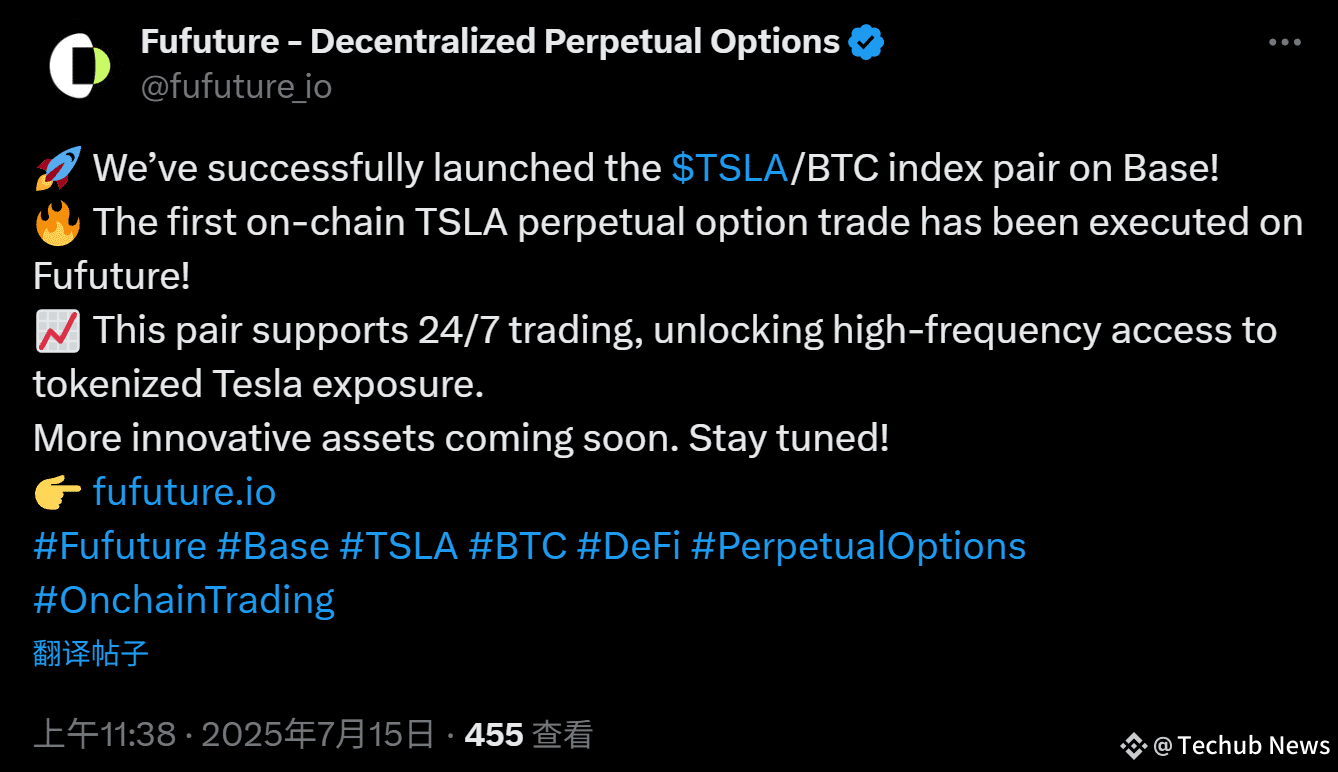
Task: Open the #BTC hashtag
Action: point(517,546)
